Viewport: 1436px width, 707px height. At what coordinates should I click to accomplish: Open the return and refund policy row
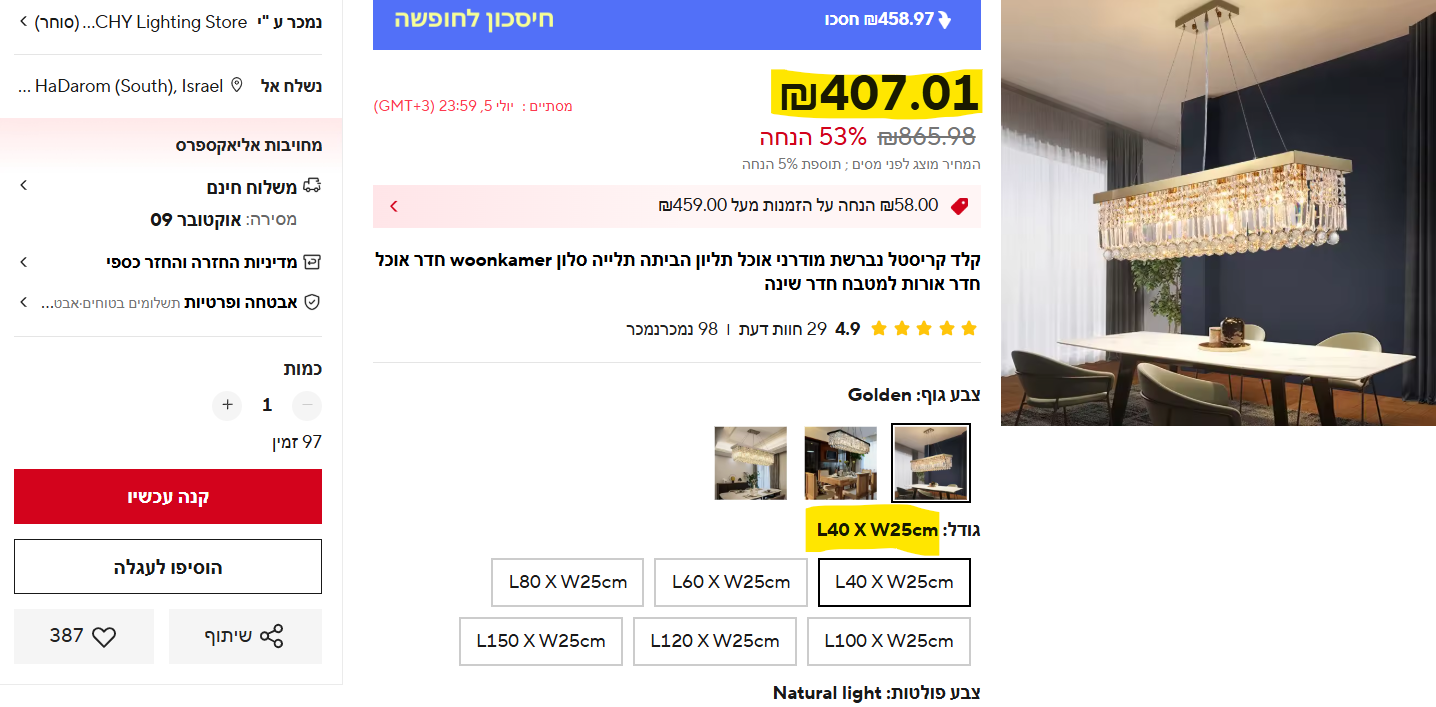pyautogui.click(x=168, y=262)
